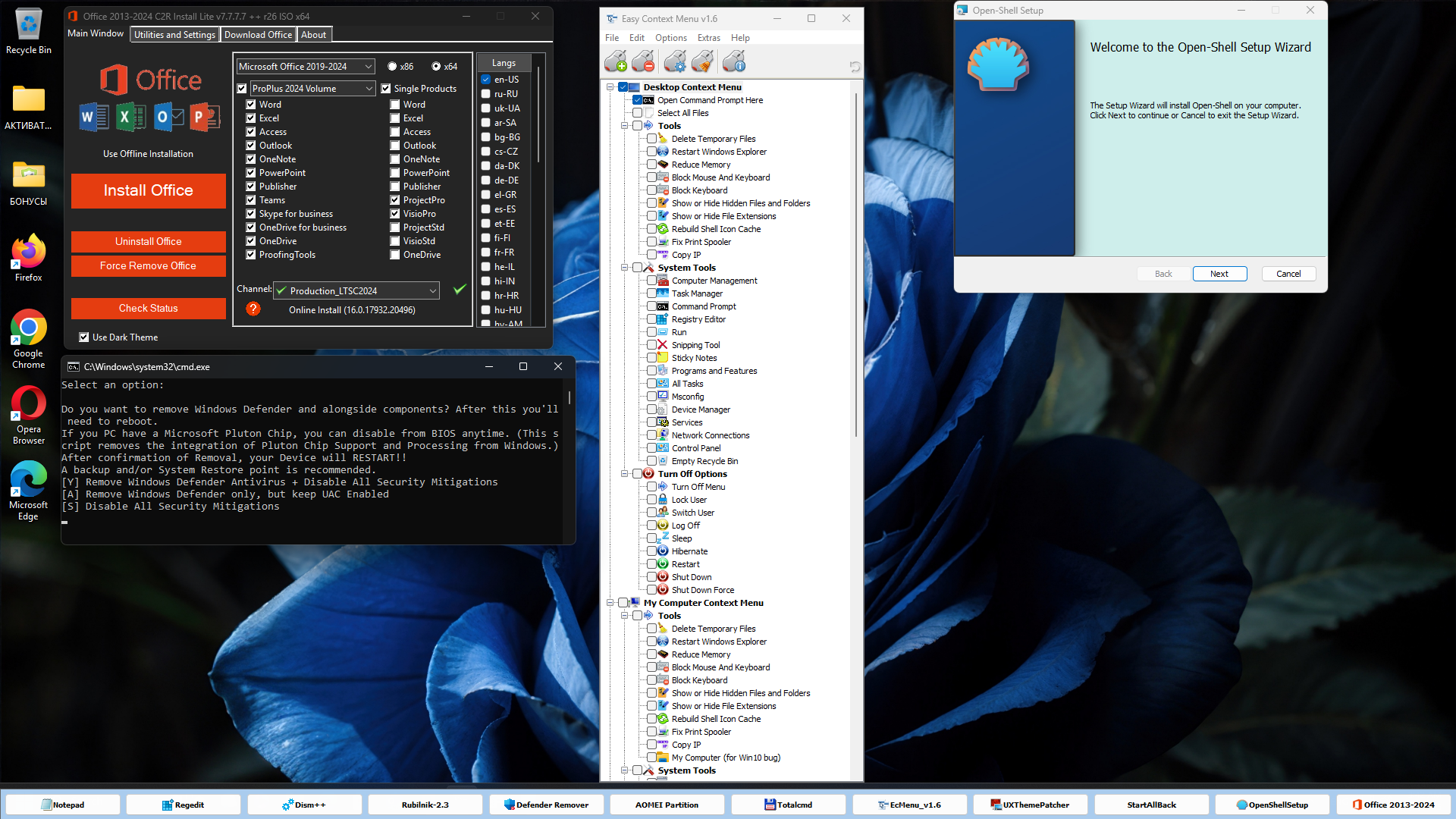The image size is (1456, 819).
Task: Open Regedit from the taskbar
Action: click(x=183, y=805)
